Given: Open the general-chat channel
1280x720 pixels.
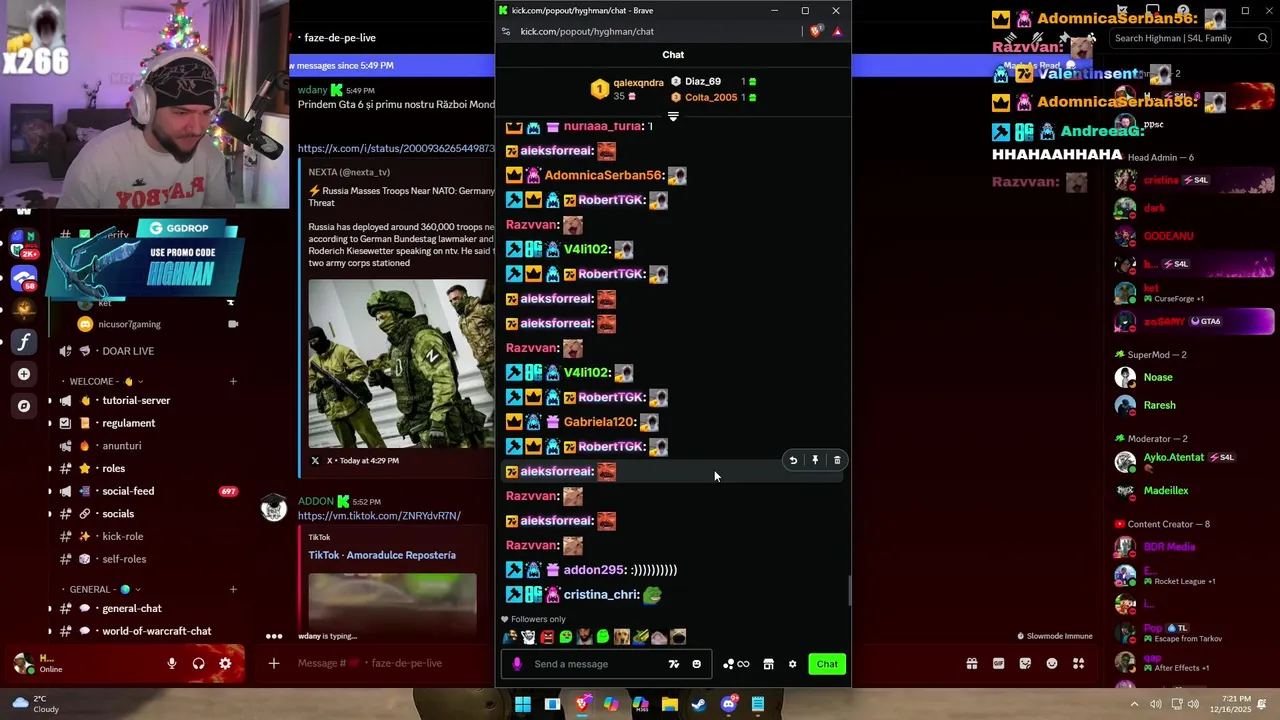Looking at the screenshot, I should pyautogui.click(x=131, y=608).
